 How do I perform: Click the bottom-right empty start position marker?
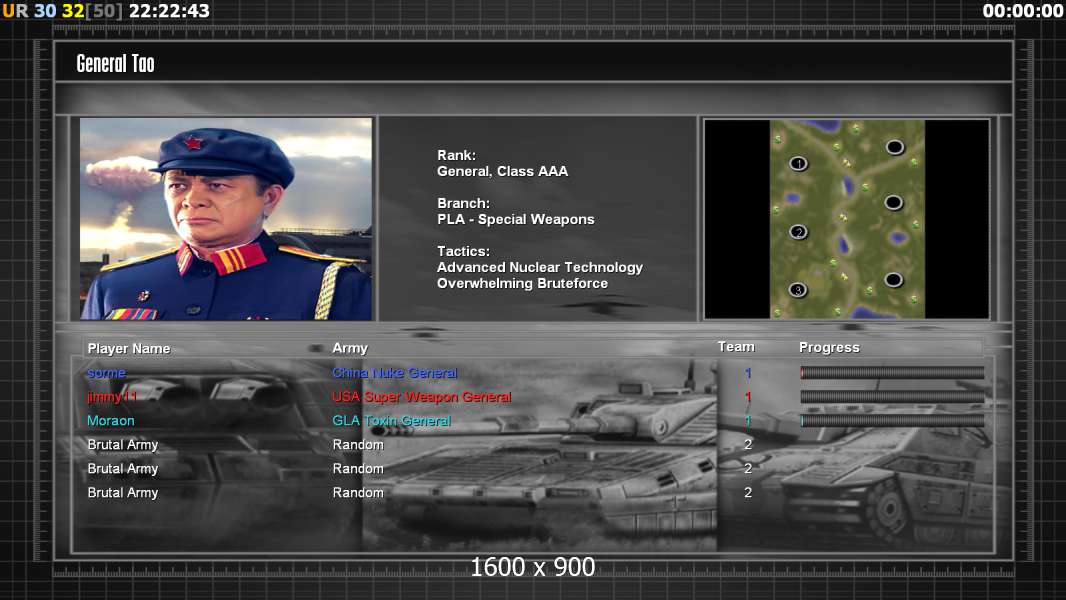pyautogui.click(x=894, y=280)
